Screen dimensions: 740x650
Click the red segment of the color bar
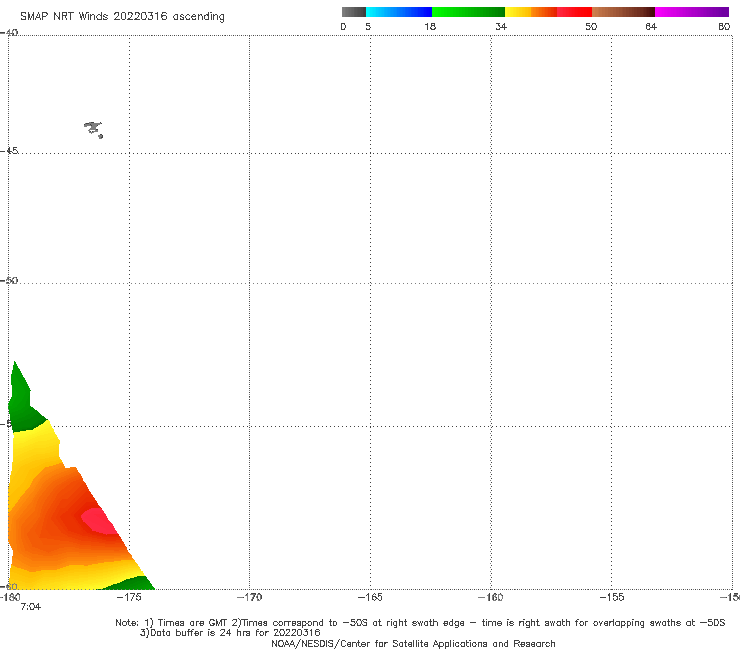point(574,12)
